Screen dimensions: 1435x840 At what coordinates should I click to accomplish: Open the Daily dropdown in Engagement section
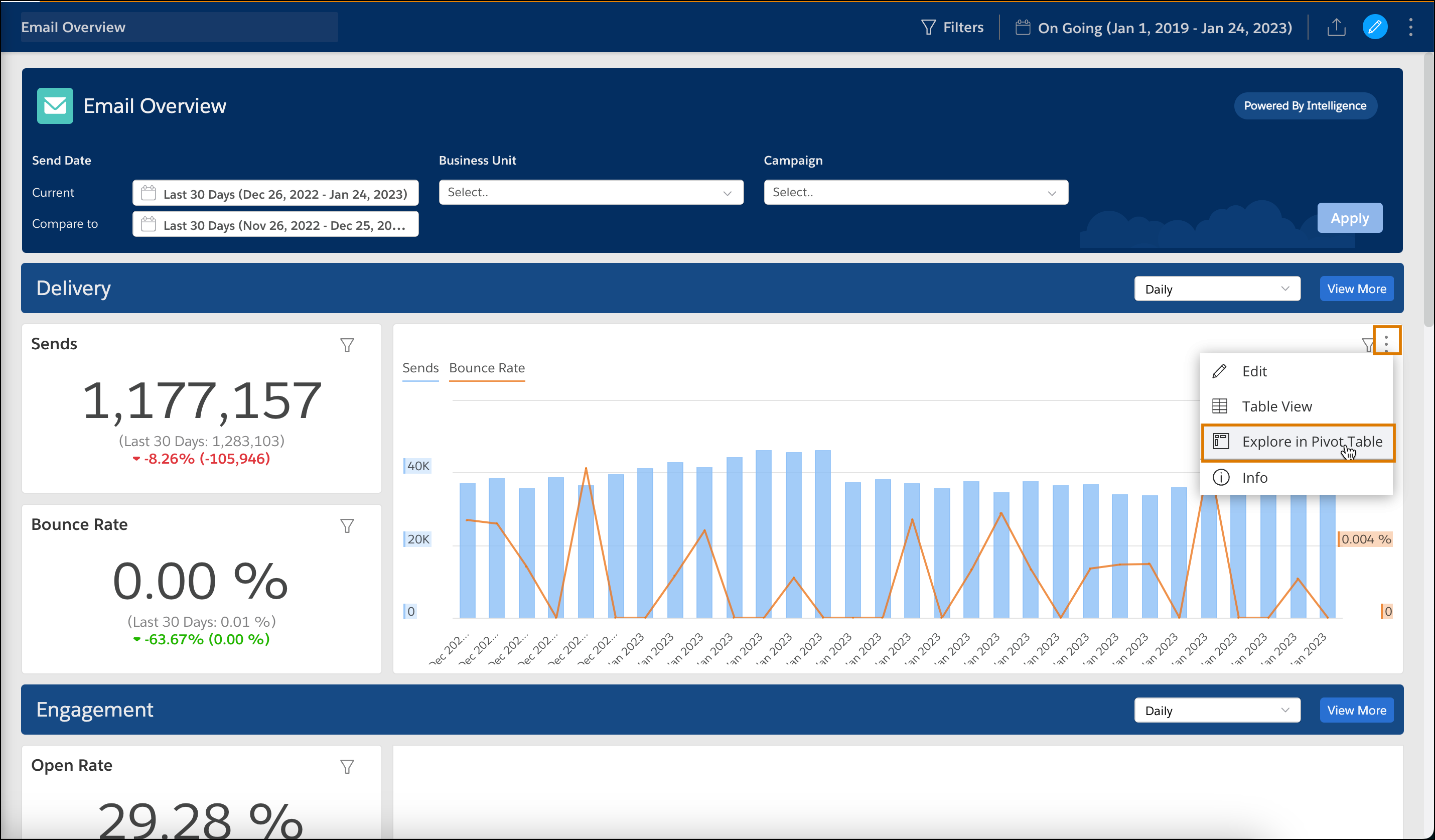click(1217, 710)
